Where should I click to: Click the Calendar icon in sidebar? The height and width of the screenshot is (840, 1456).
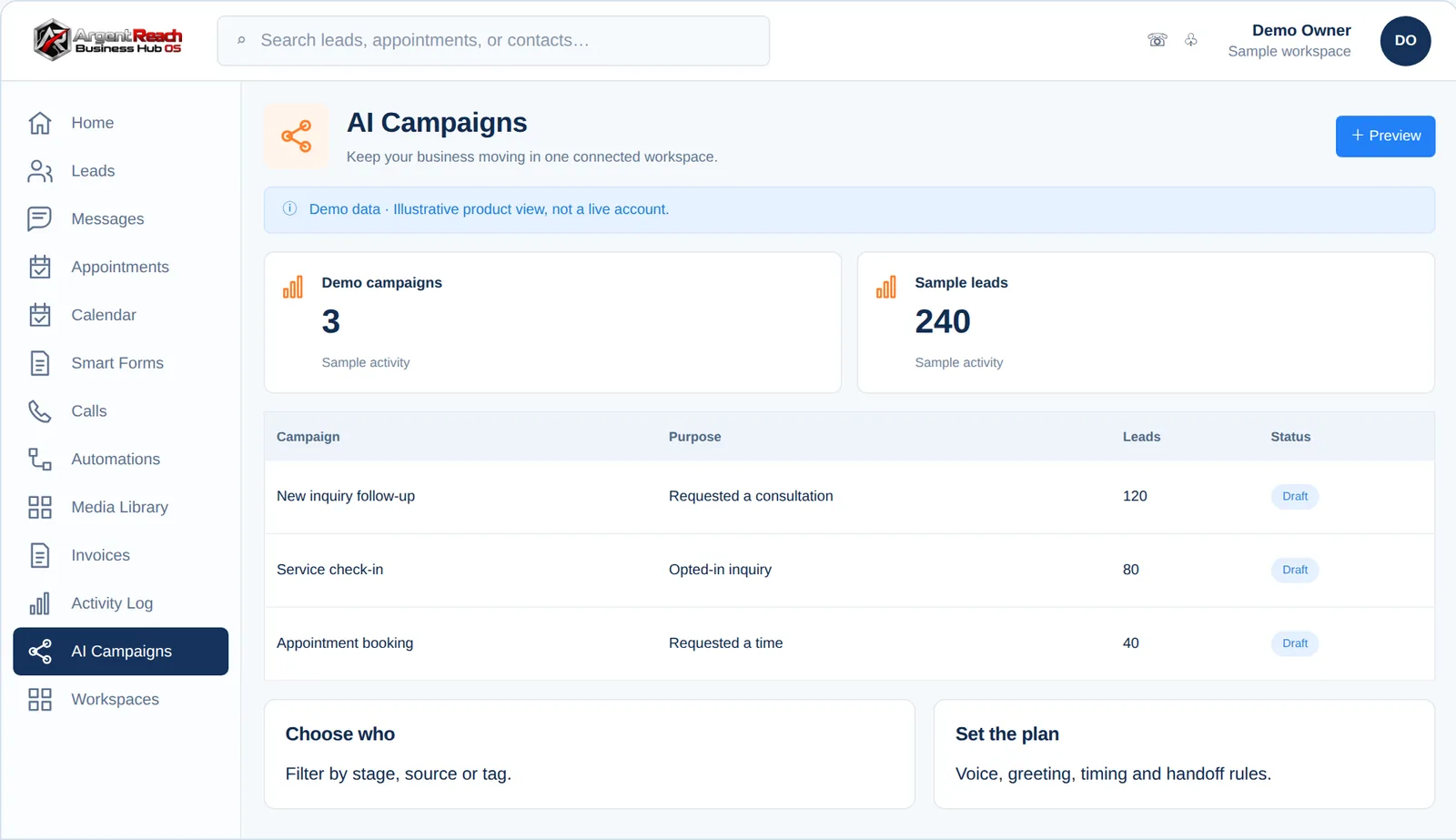[x=39, y=315]
